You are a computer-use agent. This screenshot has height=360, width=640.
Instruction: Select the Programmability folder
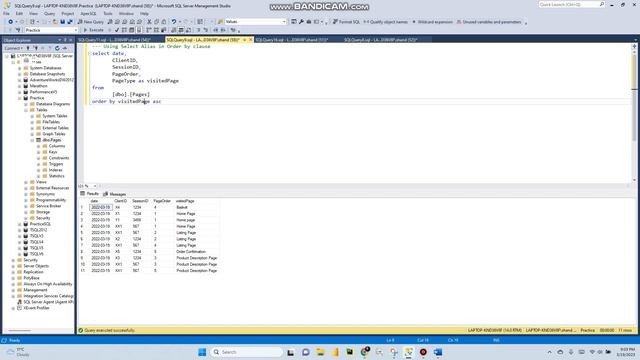[x=51, y=200]
